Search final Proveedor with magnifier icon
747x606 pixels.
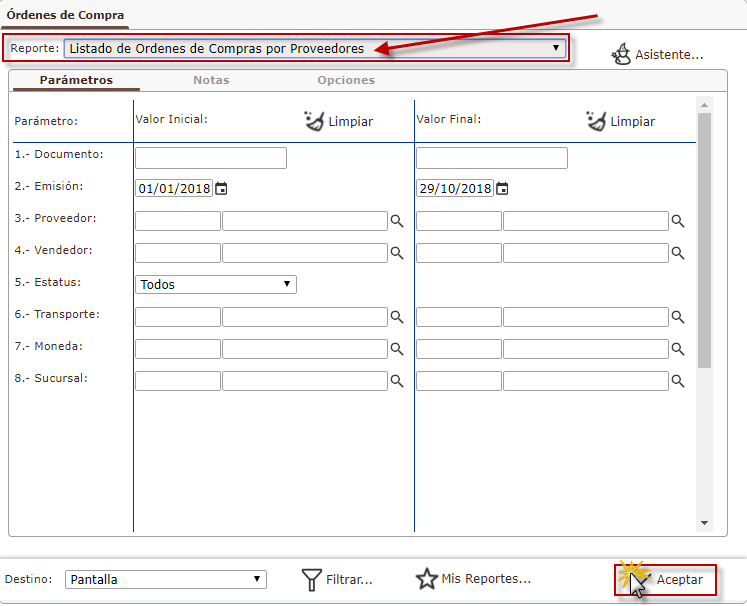(678, 221)
